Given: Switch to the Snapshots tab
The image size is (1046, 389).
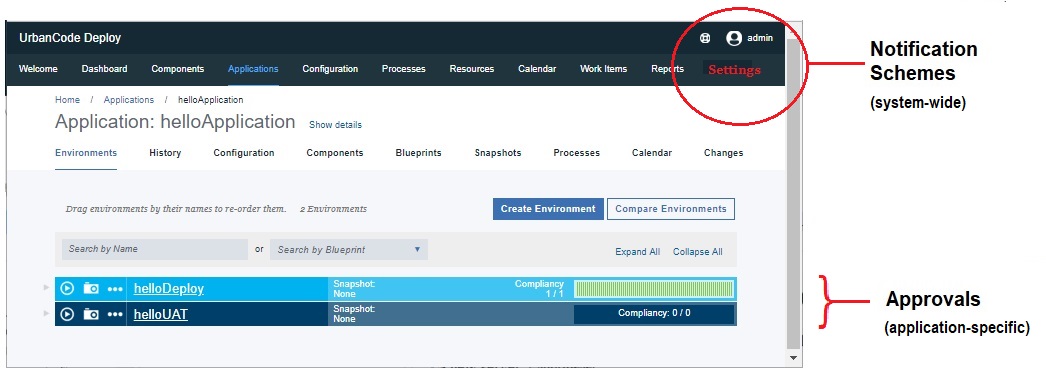Looking at the screenshot, I should [x=498, y=153].
